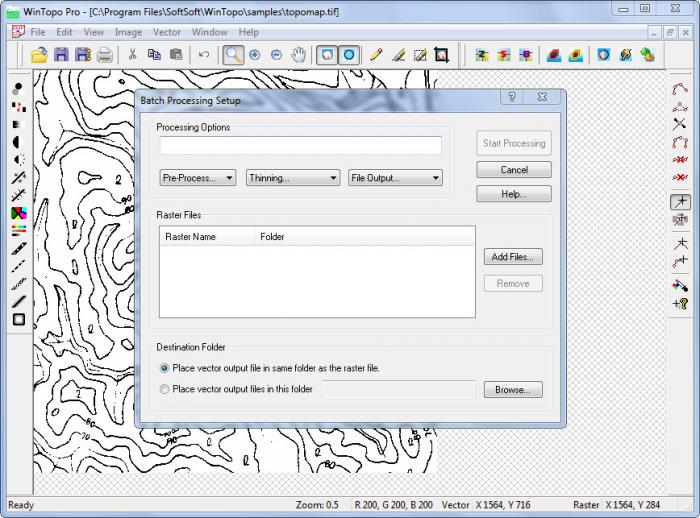Select the Pencil drawing tool
This screenshot has width=700, height=518.
(376, 55)
